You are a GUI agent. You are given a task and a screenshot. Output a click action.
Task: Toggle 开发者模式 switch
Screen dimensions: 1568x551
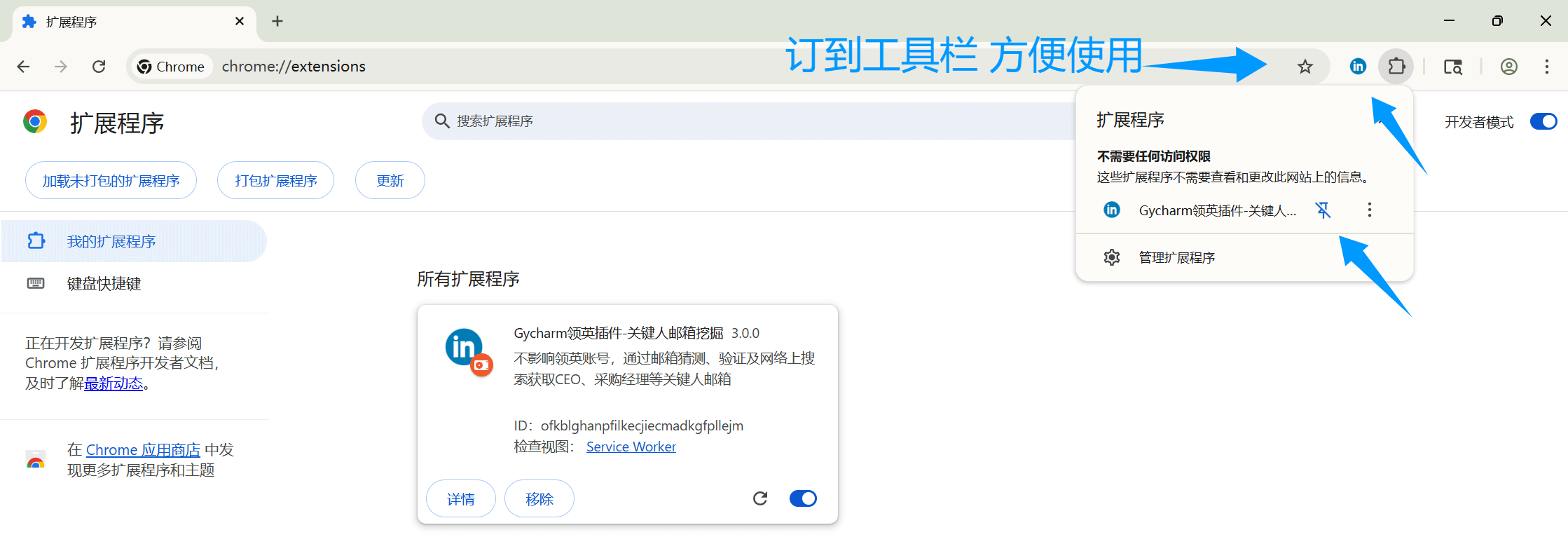(1543, 121)
